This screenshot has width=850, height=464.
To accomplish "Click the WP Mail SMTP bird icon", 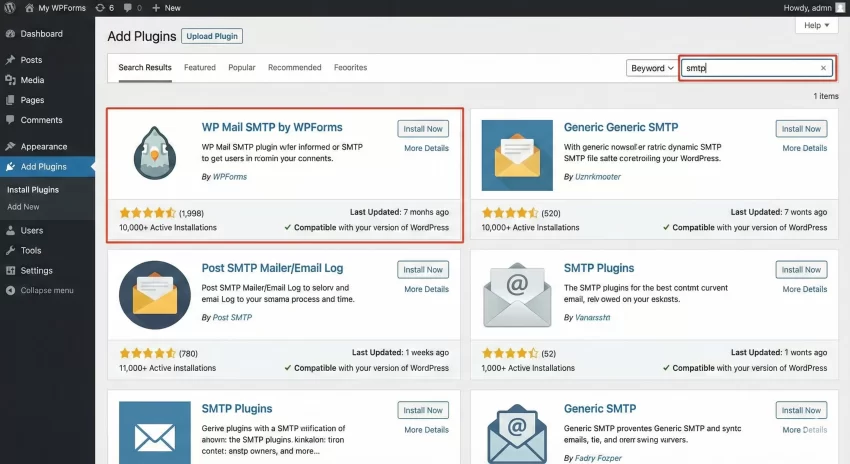I will pyautogui.click(x=154, y=154).
